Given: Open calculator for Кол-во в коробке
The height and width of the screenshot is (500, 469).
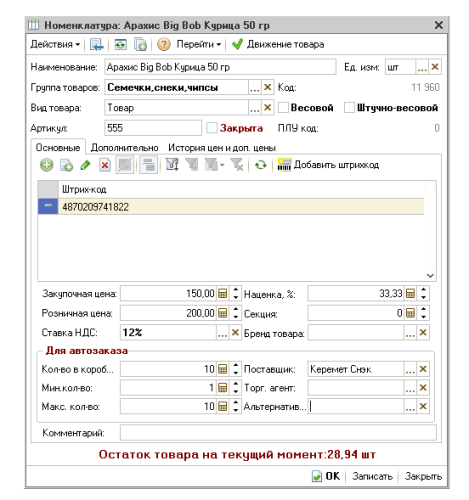Looking at the screenshot, I should (x=223, y=369).
